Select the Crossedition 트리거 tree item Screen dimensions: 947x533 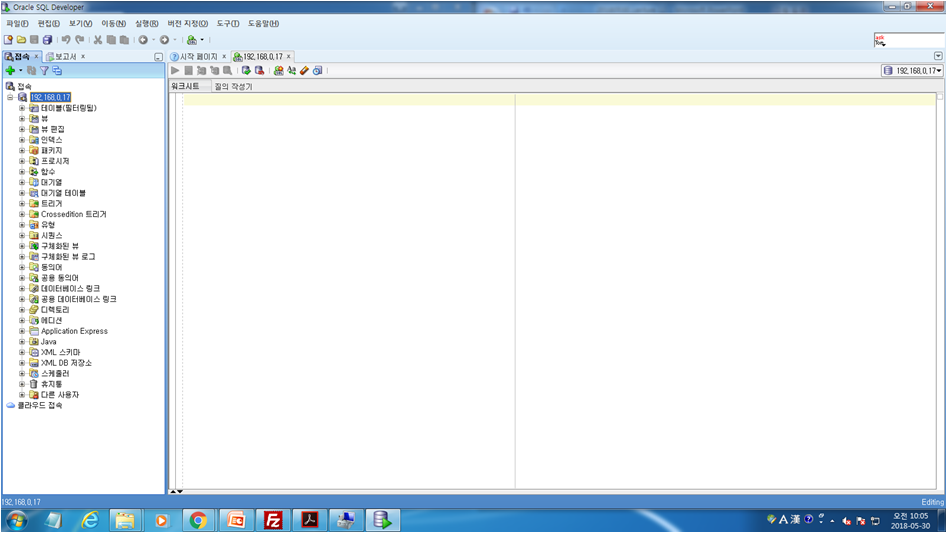click(x=73, y=214)
